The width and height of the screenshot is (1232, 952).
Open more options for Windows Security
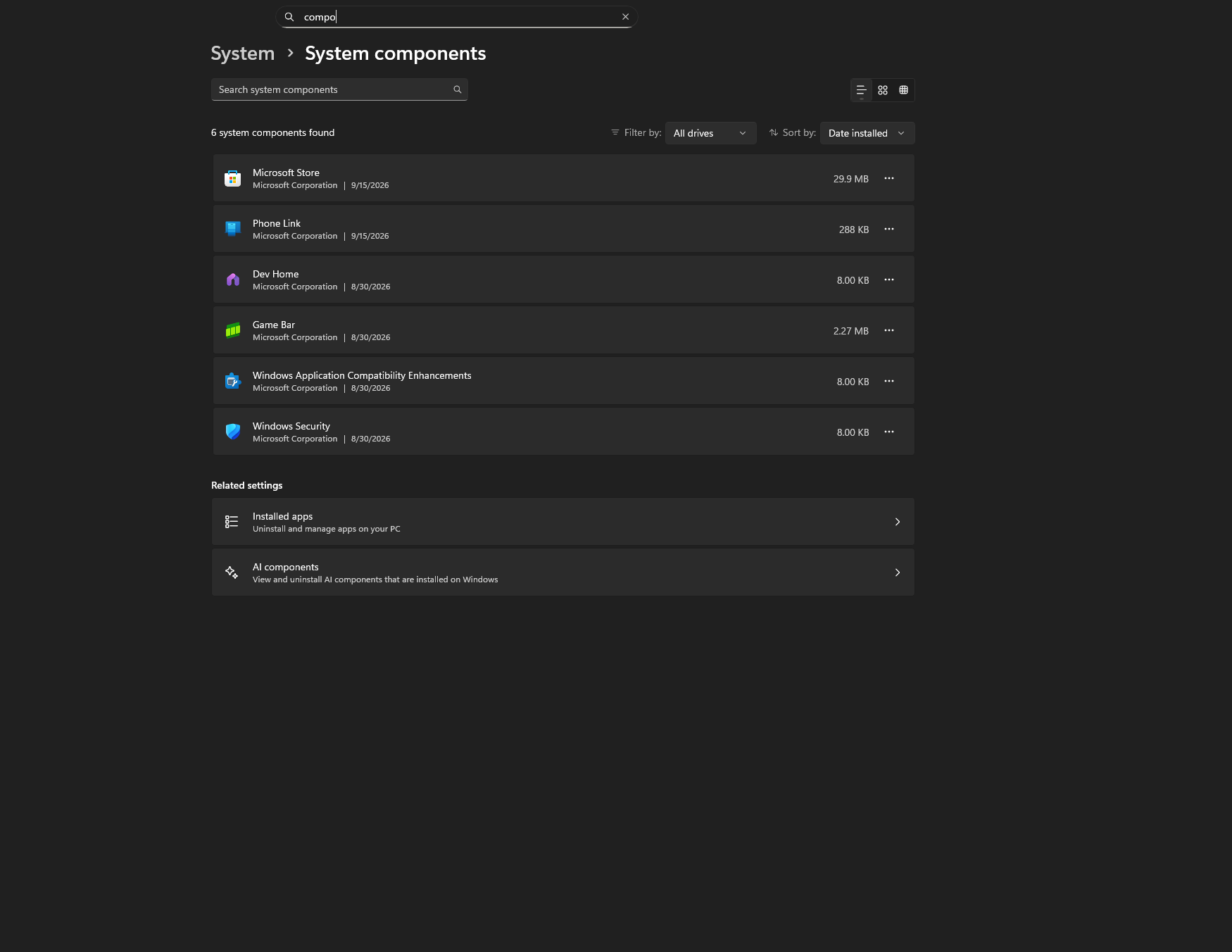point(889,432)
